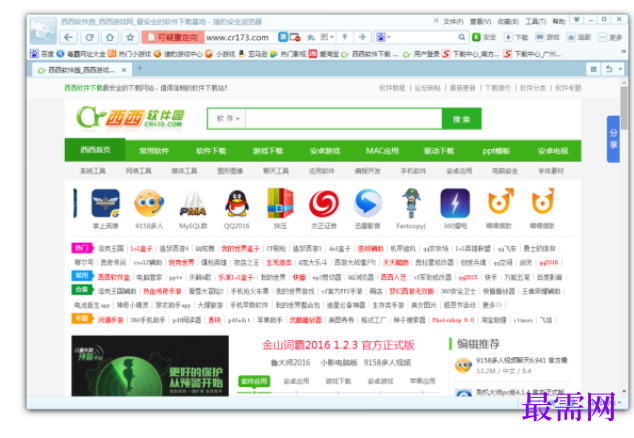This screenshot has width=634, height=438.
Task: Open the 聊天工具 subcategory link
Action: point(276,171)
